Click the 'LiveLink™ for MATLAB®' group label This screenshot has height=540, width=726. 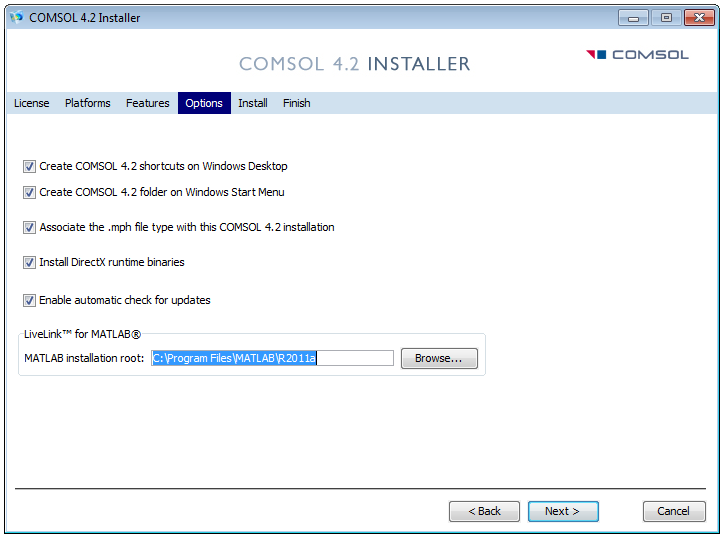82,334
